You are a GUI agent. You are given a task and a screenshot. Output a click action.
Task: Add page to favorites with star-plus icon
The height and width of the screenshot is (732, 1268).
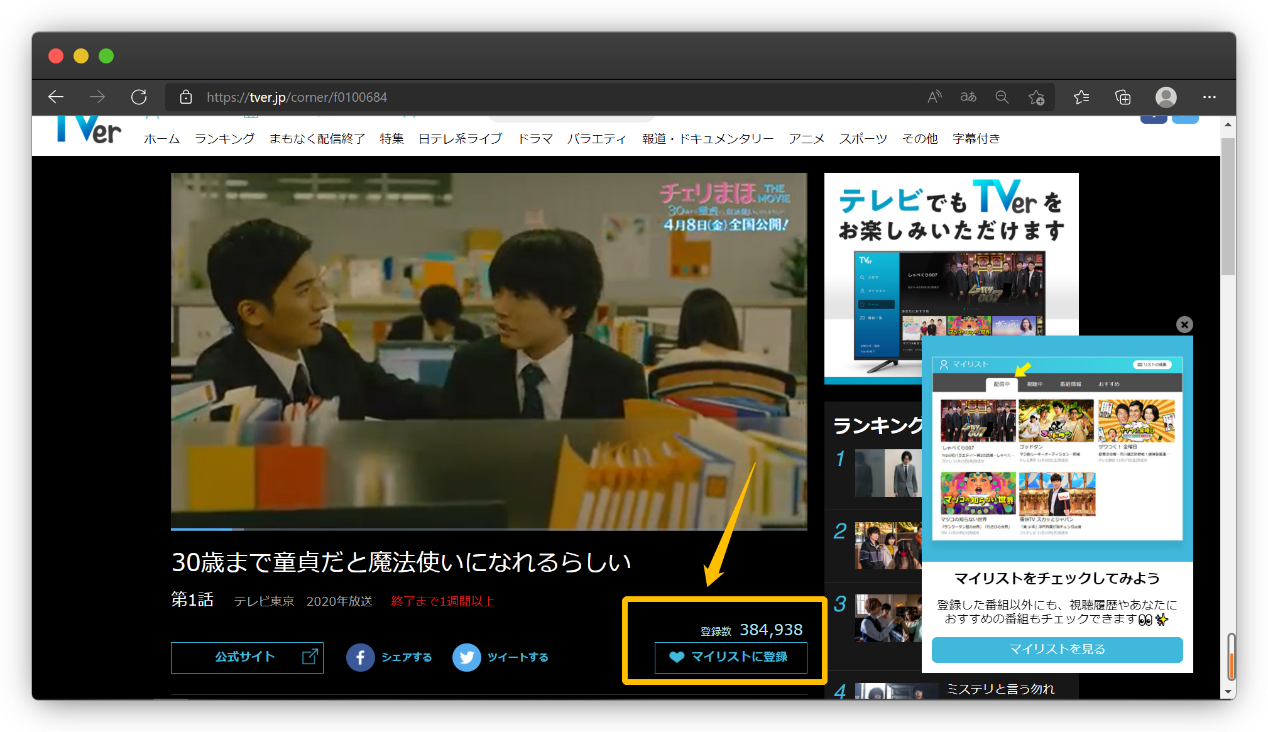[1036, 97]
